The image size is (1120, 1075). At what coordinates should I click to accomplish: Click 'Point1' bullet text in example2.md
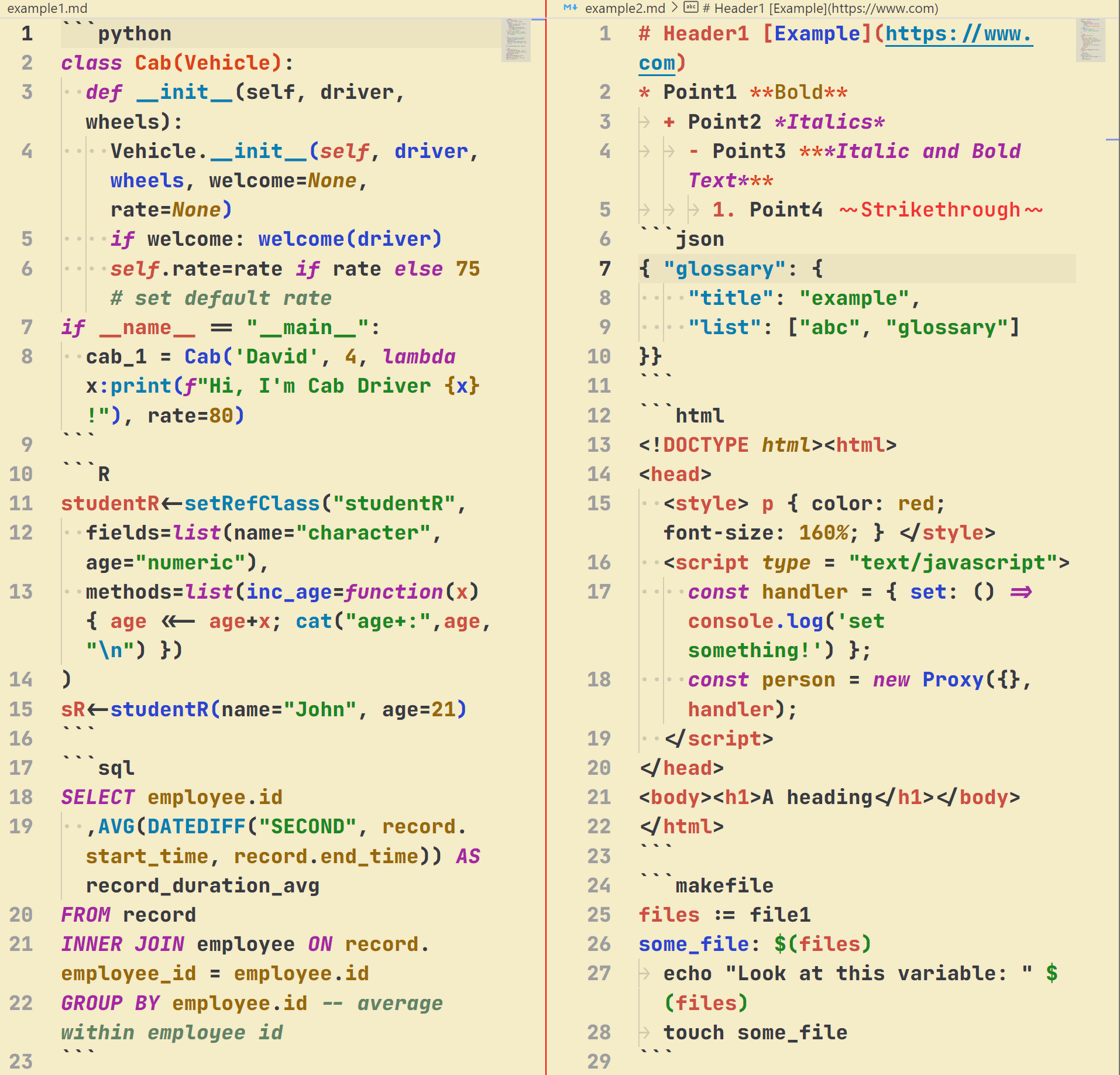pyautogui.click(x=700, y=92)
